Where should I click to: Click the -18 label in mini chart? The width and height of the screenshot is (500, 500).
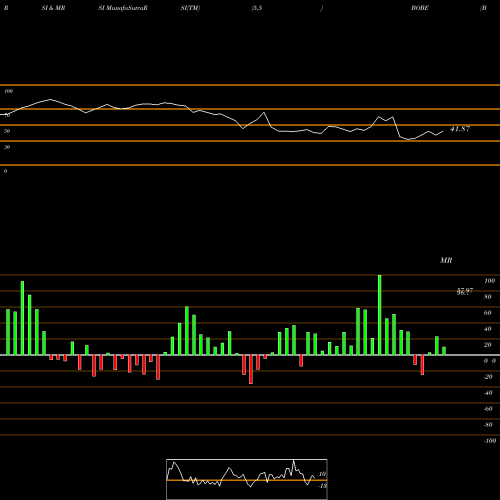(x=322, y=486)
